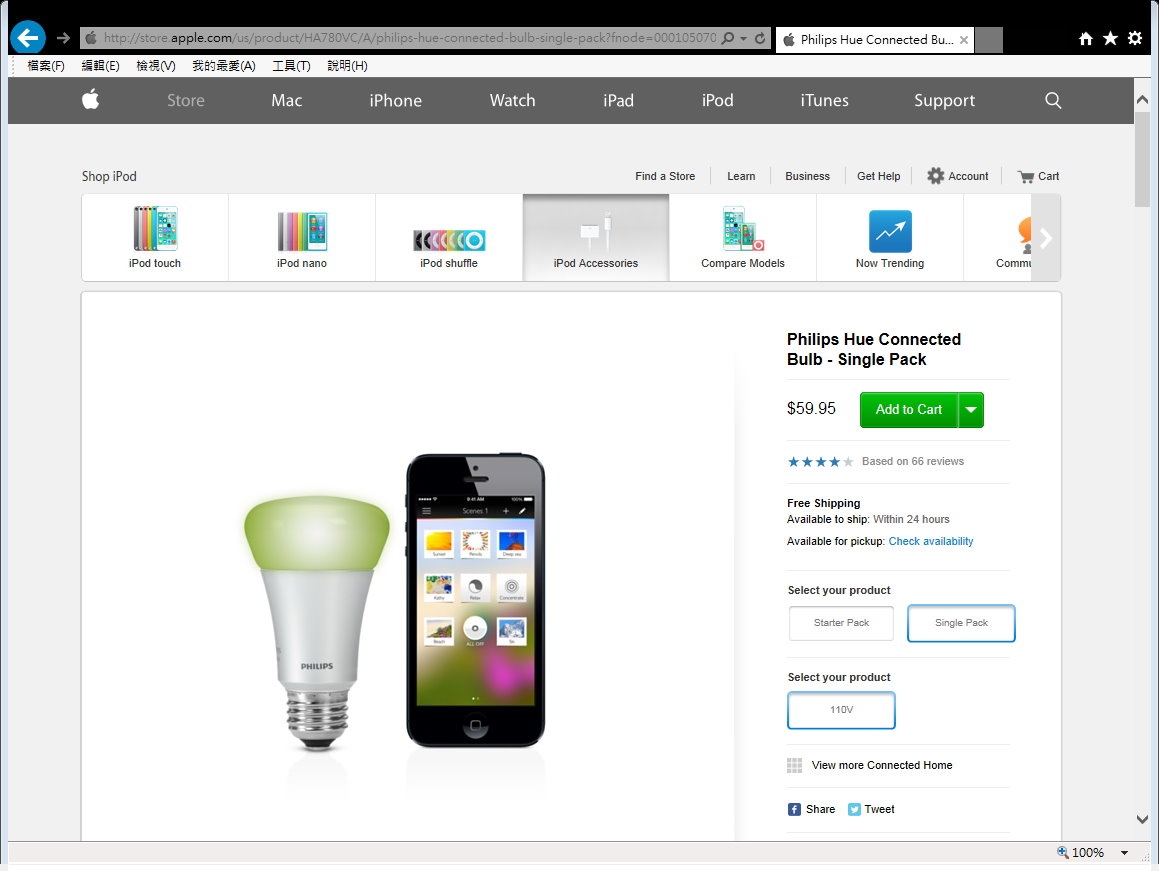Screen dimensions: 1159x871
Task: Click View more Connected Home grid icon
Action: [x=795, y=765]
